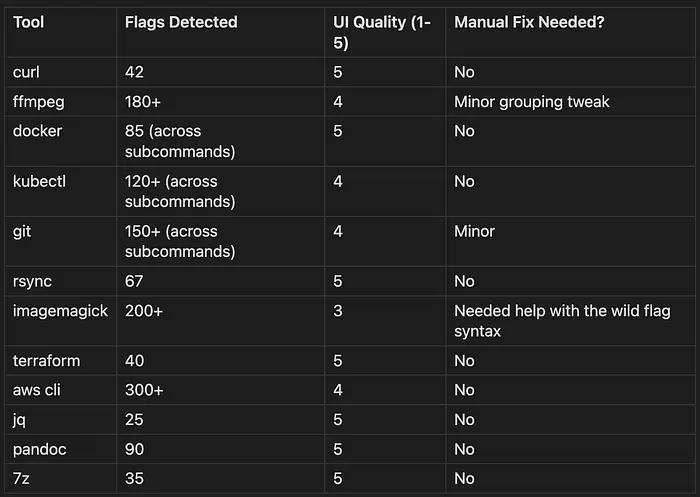Click the Tool column header

tap(29, 22)
